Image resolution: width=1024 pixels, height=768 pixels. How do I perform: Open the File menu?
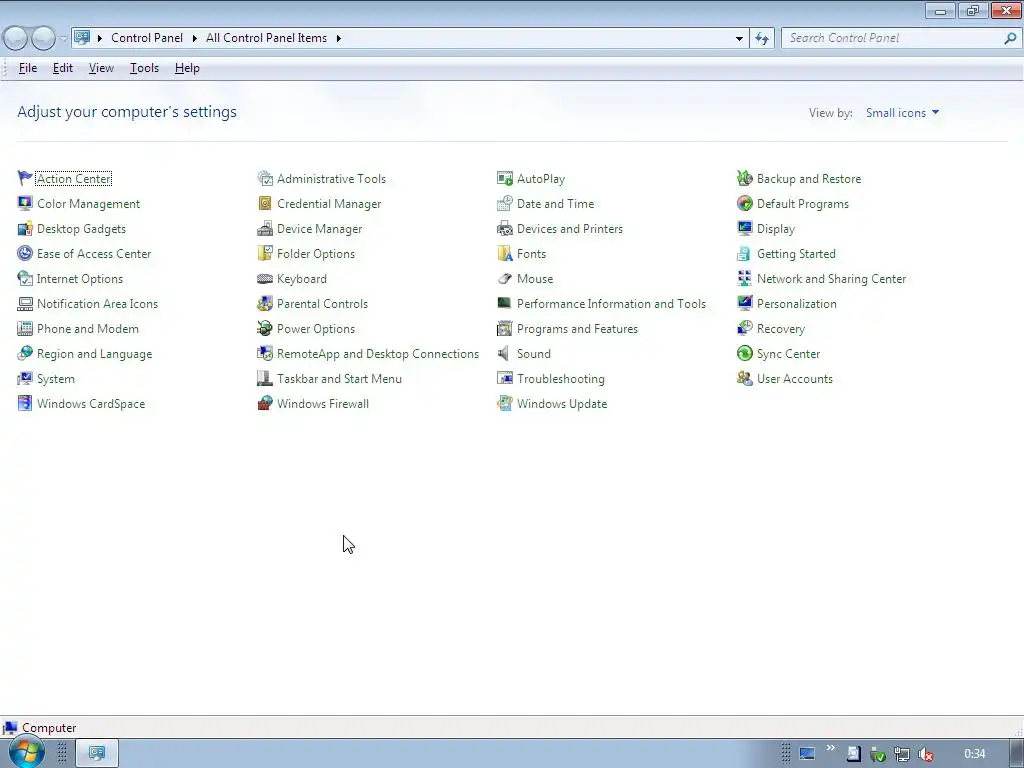click(x=27, y=68)
